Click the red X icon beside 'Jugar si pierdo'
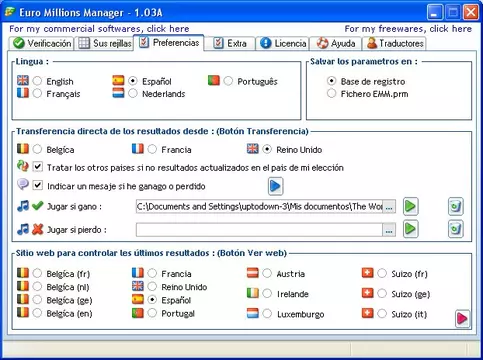 [x=38, y=229]
